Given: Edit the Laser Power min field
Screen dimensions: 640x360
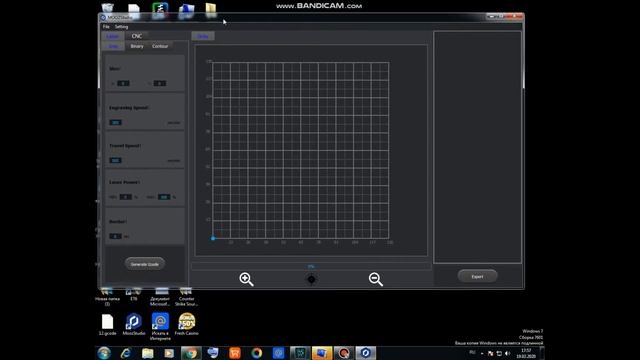Looking at the screenshot, I should [126, 197].
